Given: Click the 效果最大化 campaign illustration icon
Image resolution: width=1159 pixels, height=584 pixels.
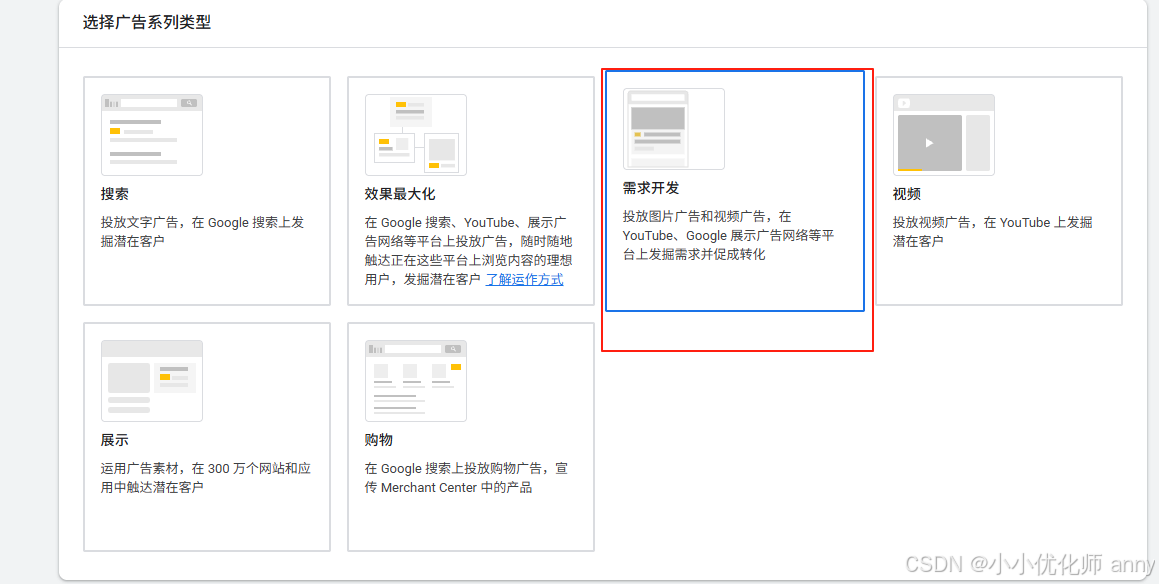Looking at the screenshot, I should coord(415,135).
